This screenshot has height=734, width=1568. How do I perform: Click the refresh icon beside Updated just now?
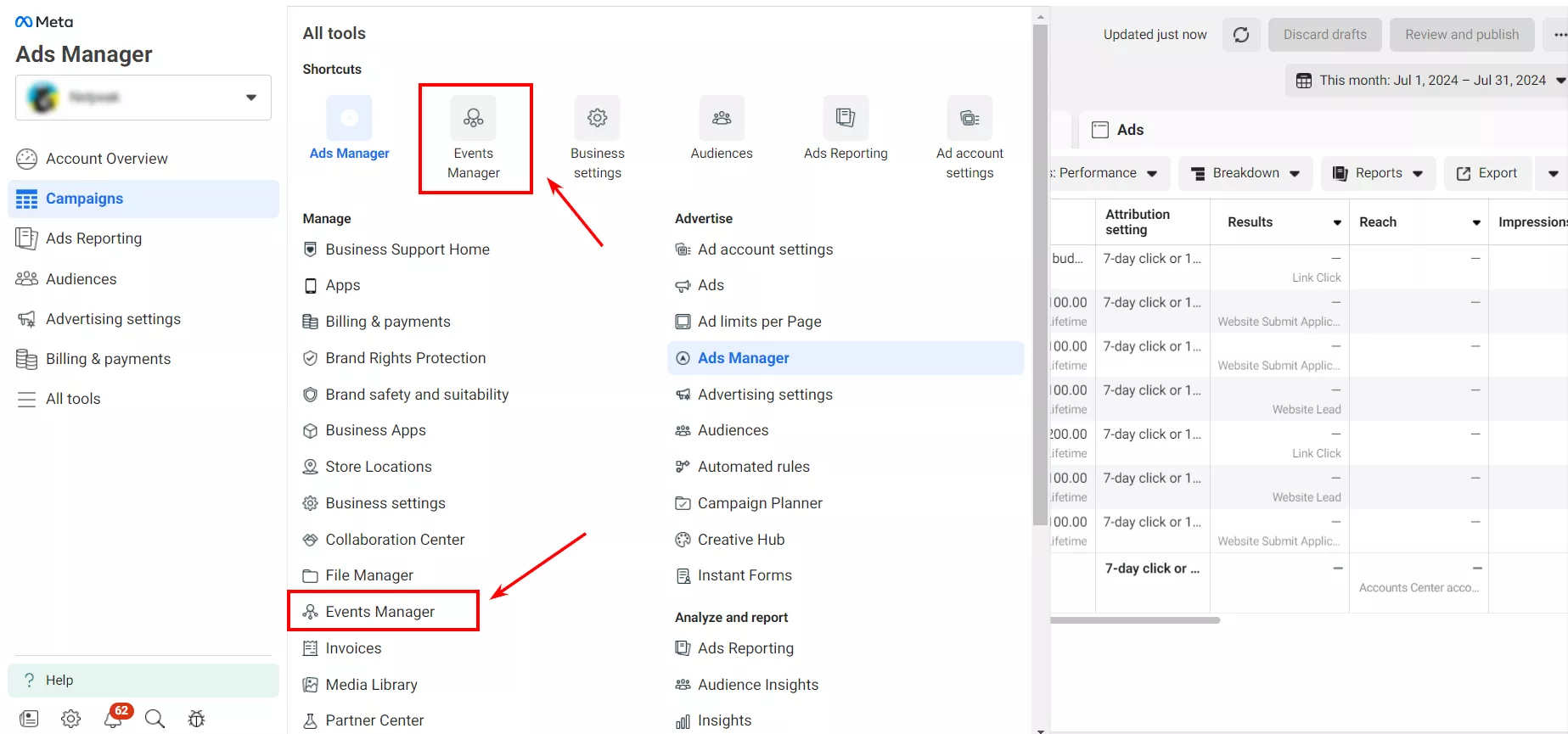pyautogui.click(x=1241, y=35)
